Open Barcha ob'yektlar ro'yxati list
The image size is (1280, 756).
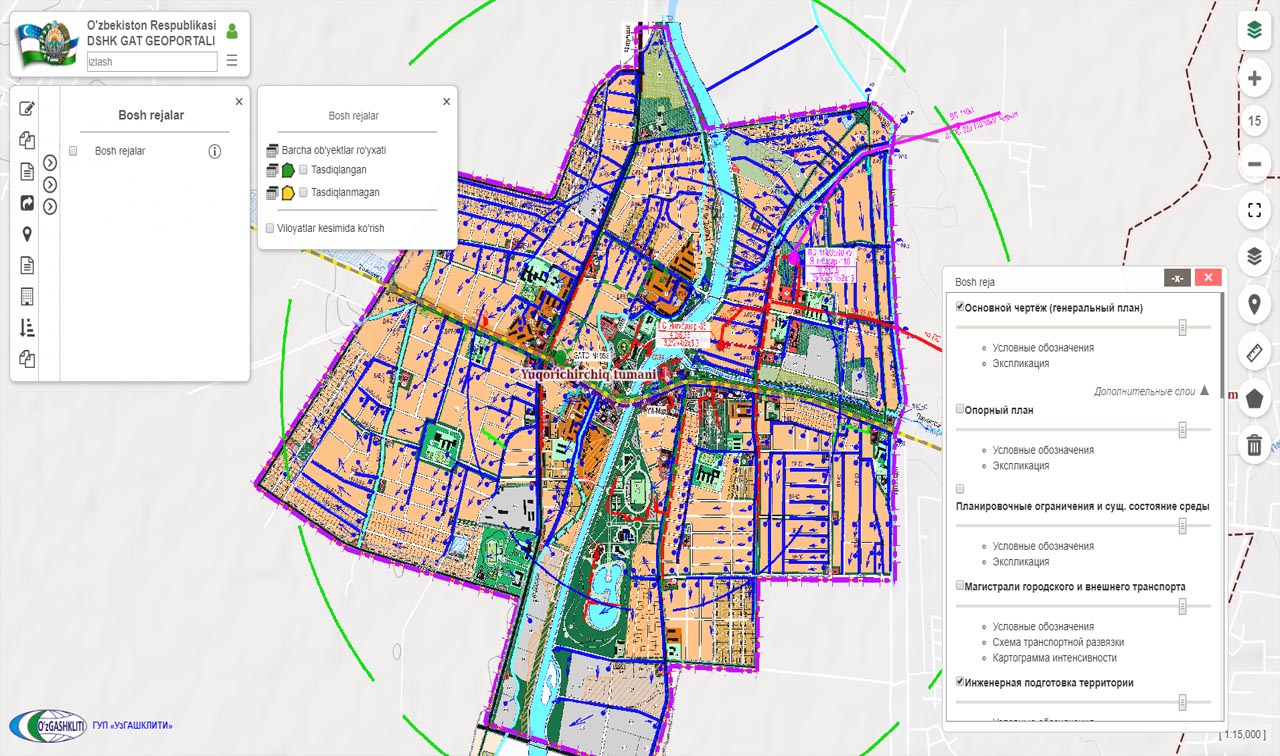pyautogui.click(x=334, y=150)
